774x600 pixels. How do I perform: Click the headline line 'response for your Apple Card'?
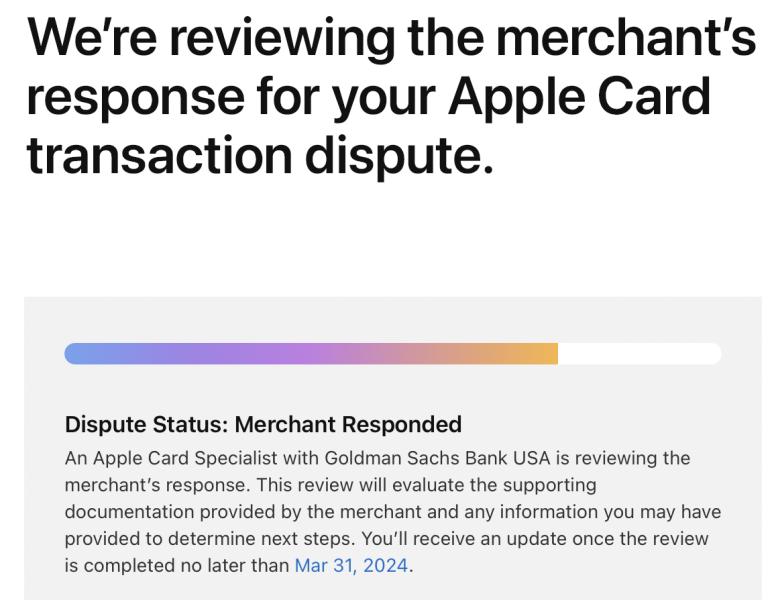[369, 98]
